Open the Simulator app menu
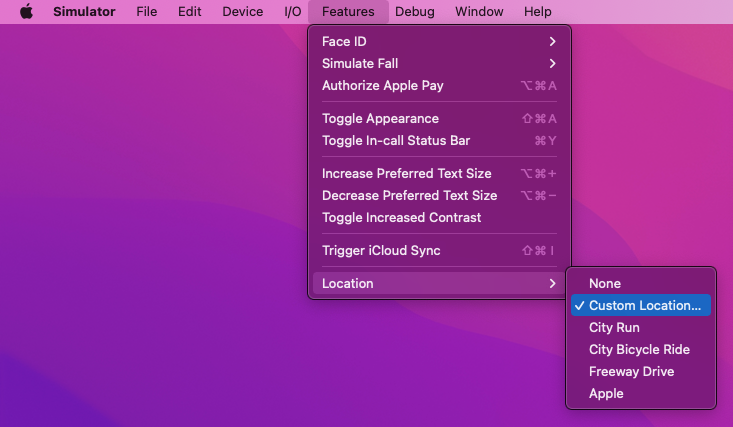Image resolution: width=733 pixels, height=427 pixels. pyautogui.click(x=84, y=12)
